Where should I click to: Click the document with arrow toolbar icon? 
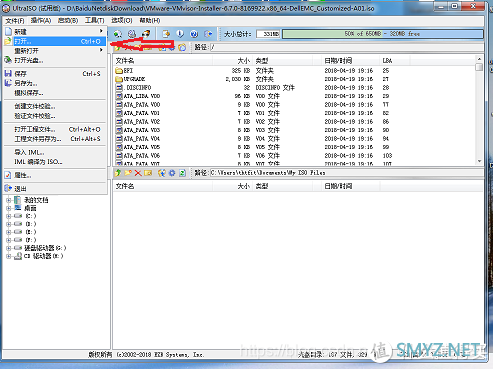pos(166,34)
